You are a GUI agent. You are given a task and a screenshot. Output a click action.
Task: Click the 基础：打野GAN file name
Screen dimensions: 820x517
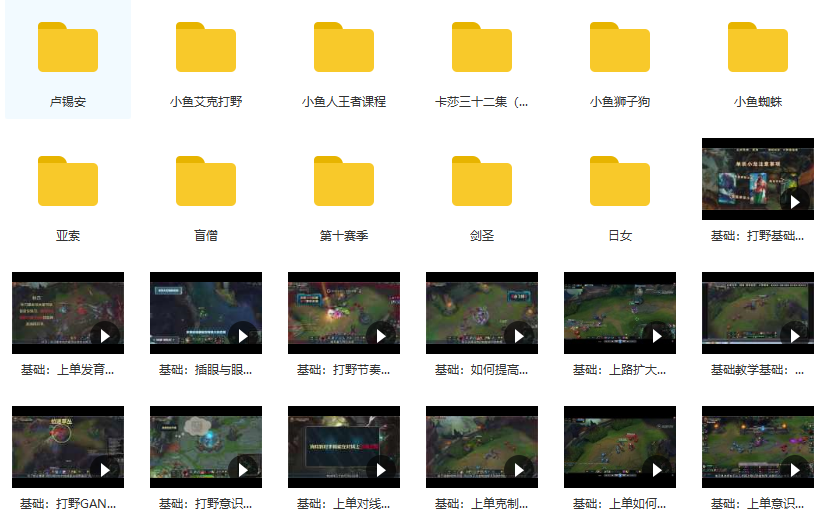(68, 504)
